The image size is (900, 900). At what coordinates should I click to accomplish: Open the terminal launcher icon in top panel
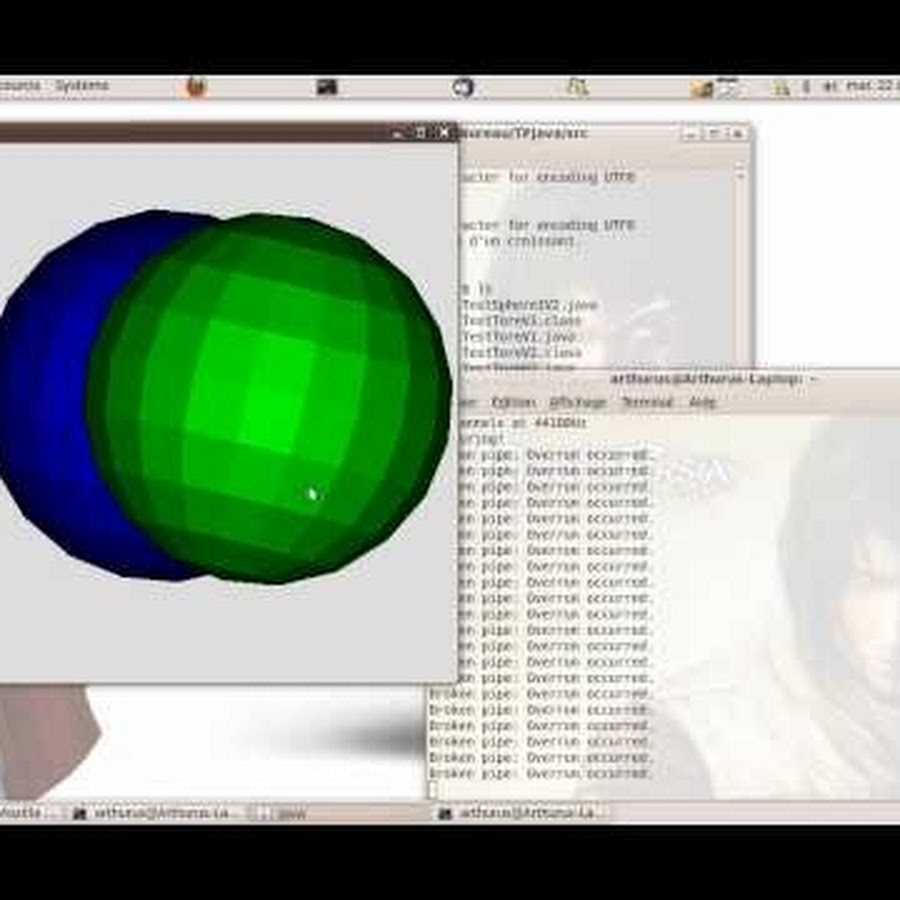[x=326, y=87]
